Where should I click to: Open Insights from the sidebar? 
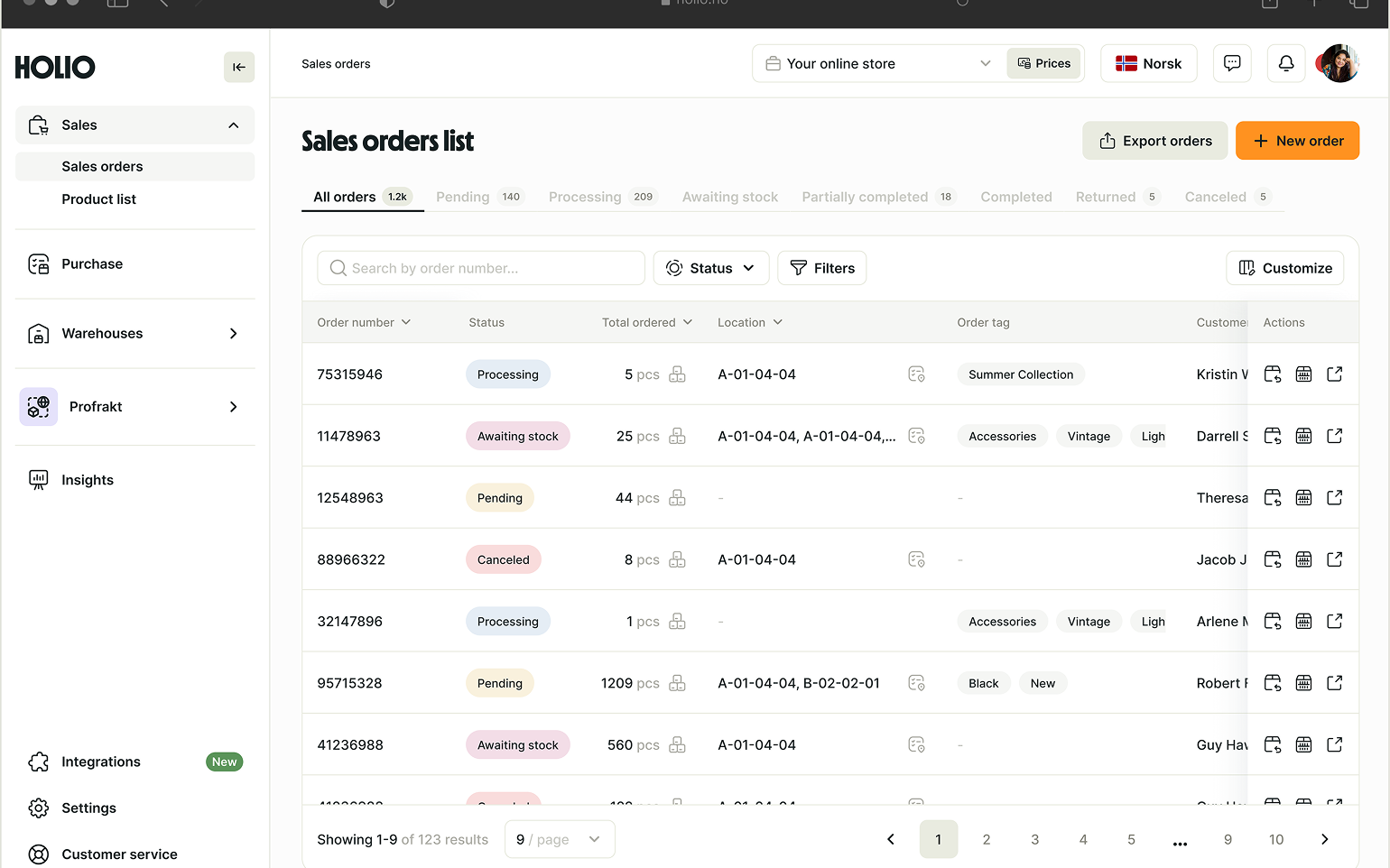pos(87,479)
